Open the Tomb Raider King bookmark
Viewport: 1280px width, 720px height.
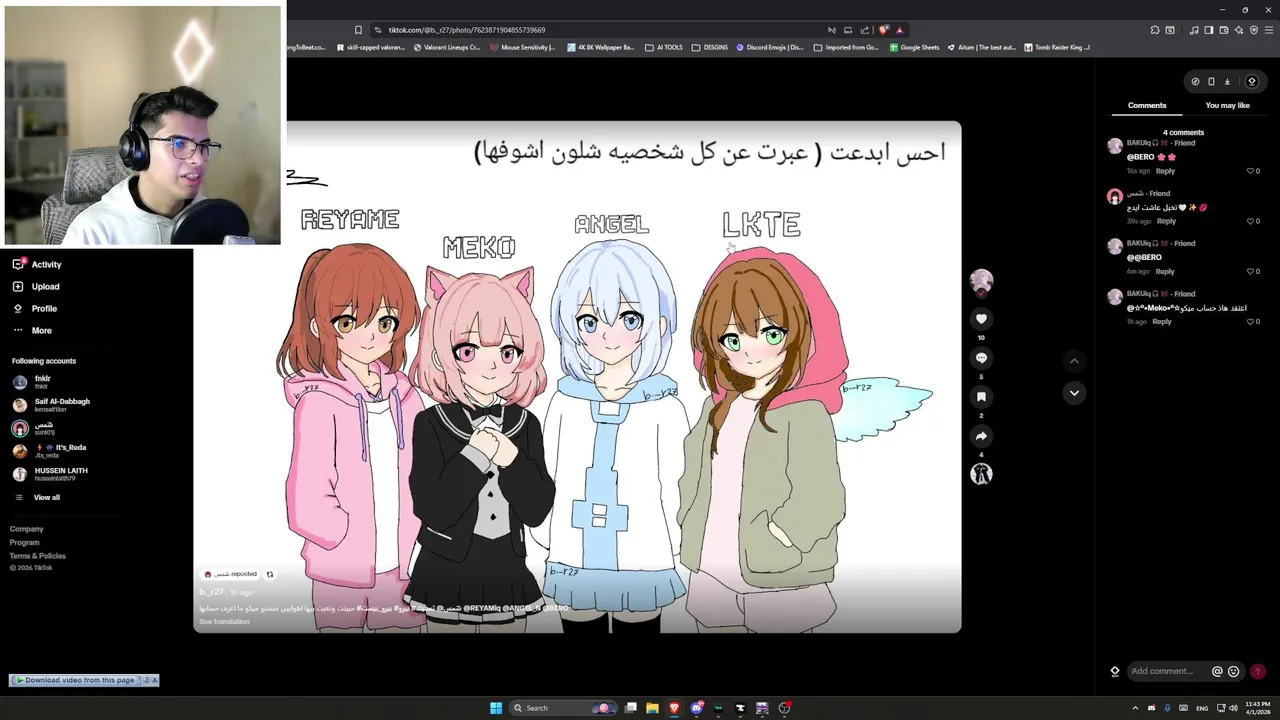[1057, 47]
